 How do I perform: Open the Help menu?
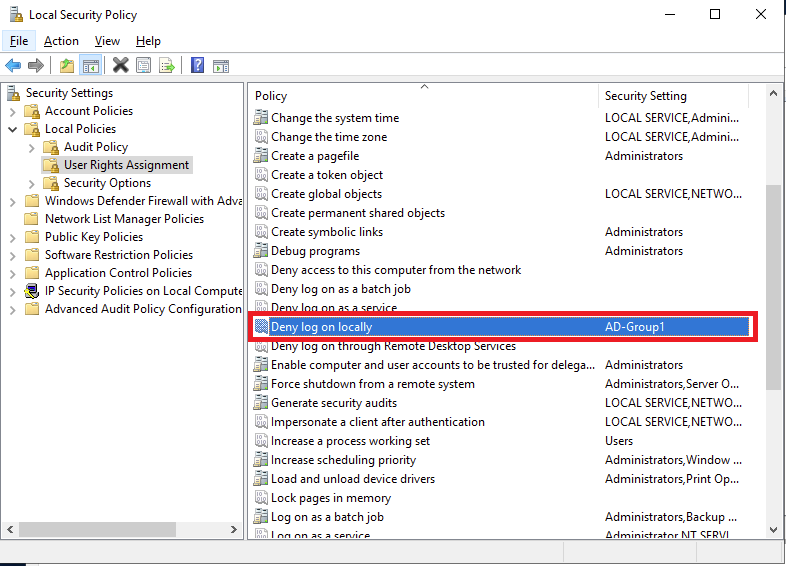148,41
